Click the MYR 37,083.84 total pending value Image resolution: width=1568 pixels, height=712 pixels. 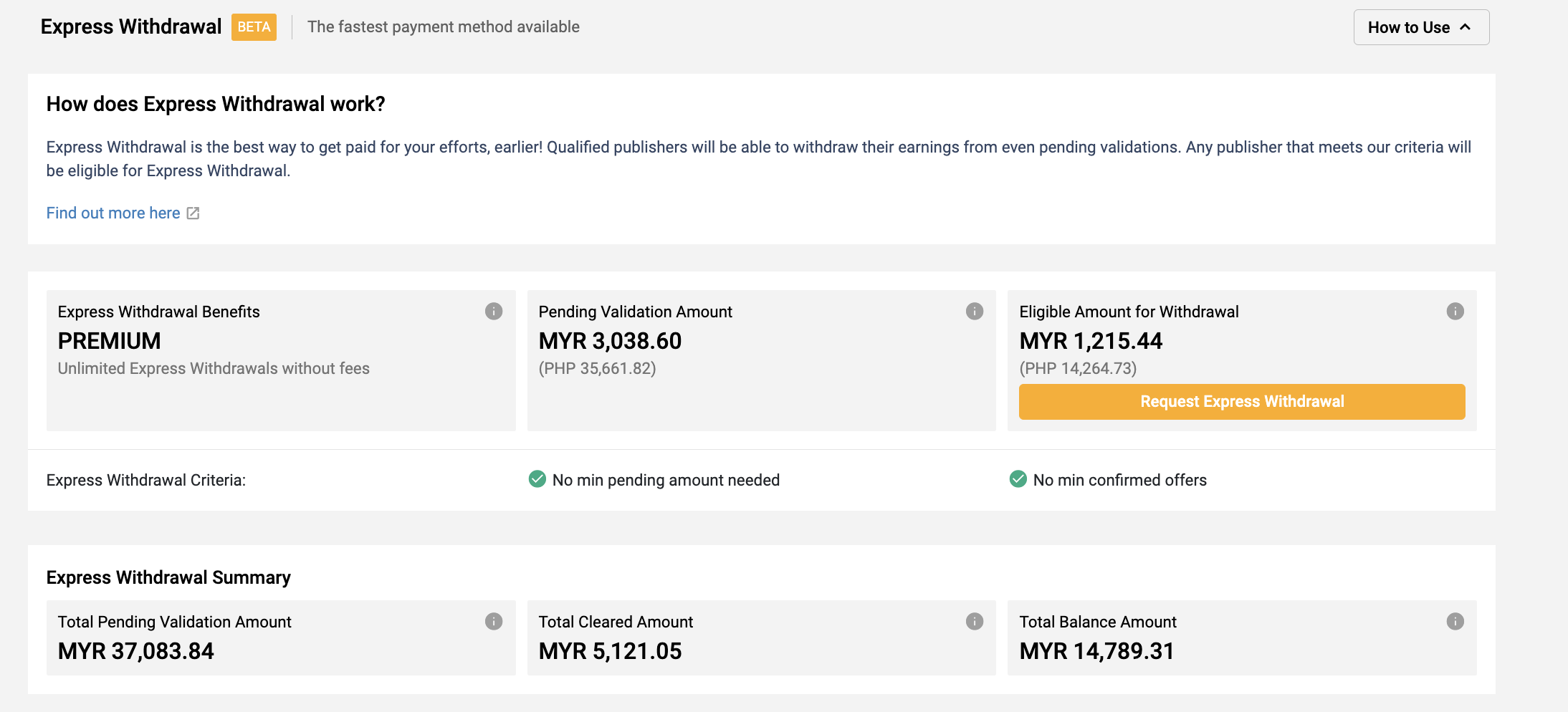136,651
